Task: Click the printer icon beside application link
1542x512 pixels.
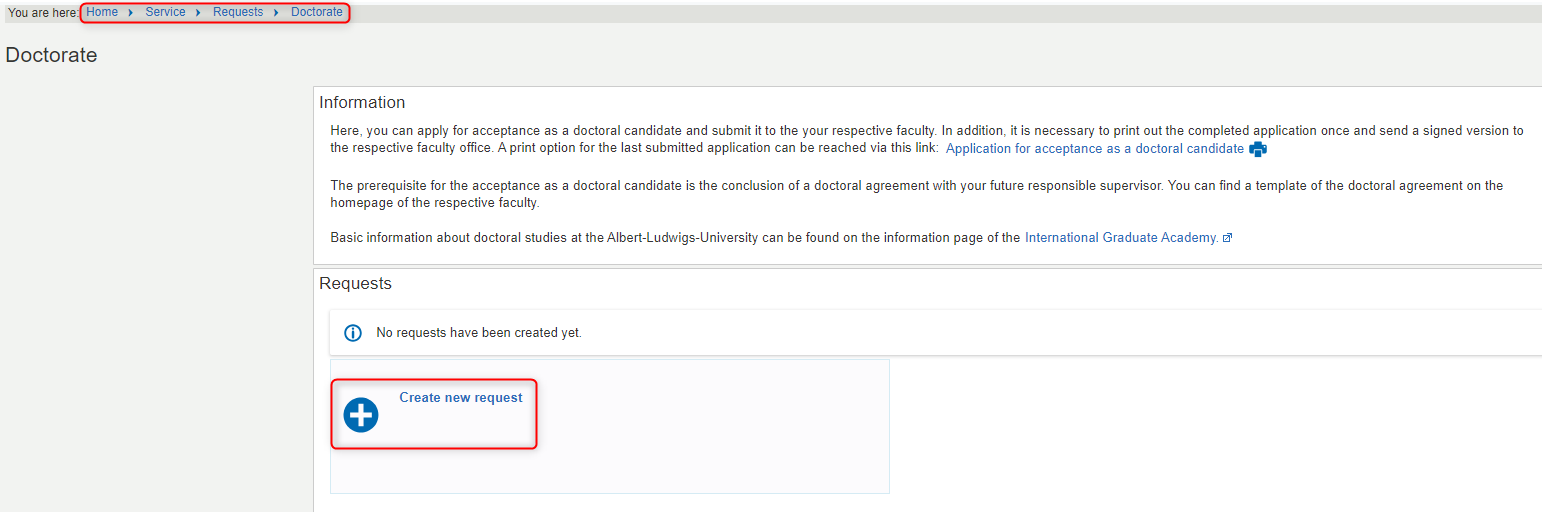Action: pyautogui.click(x=1258, y=149)
